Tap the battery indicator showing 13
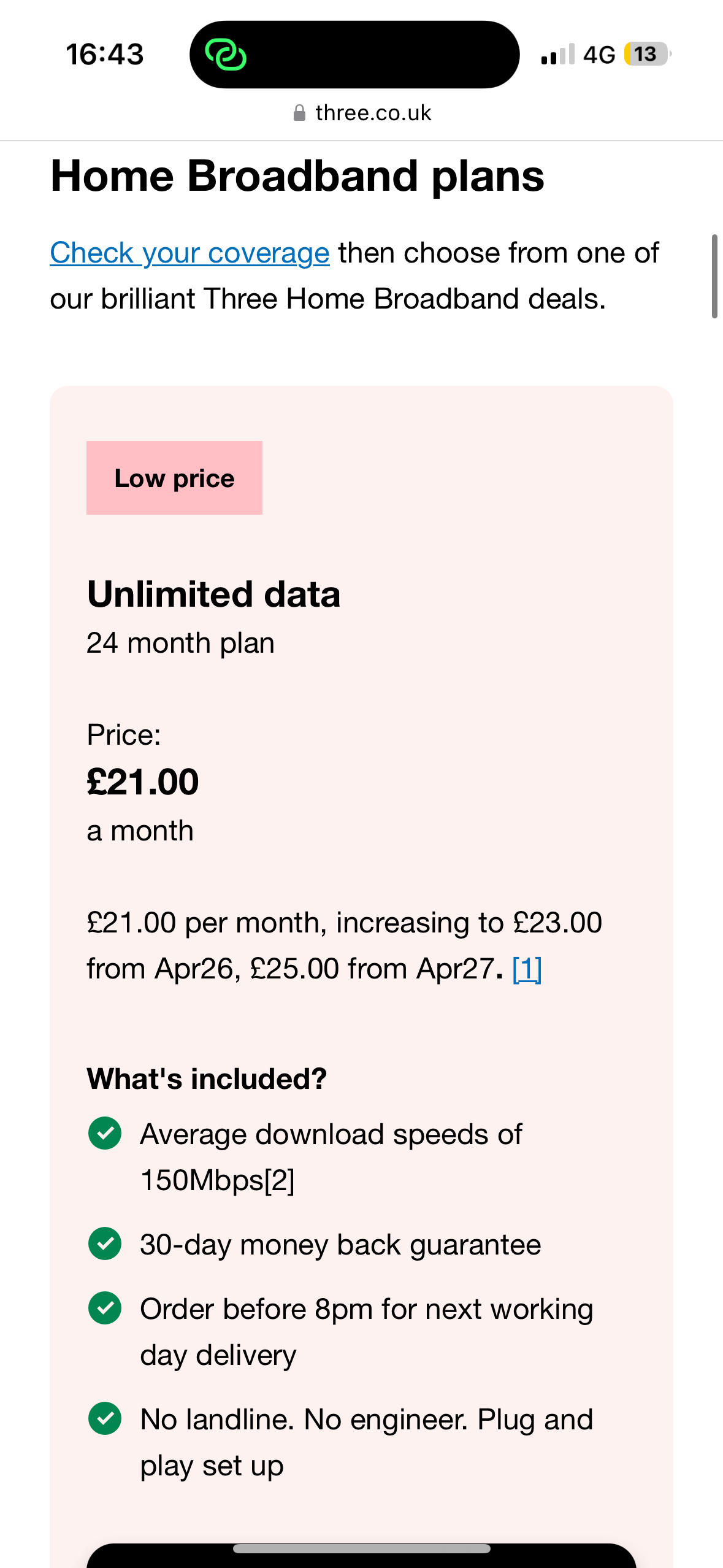Viewport: 723px width, 1568px height. coord(648,54)
